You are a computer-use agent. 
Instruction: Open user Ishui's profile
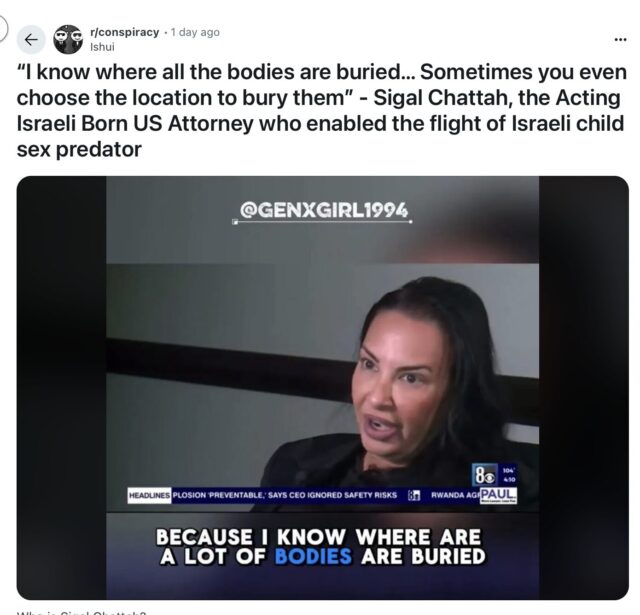[x=102, y=47]
